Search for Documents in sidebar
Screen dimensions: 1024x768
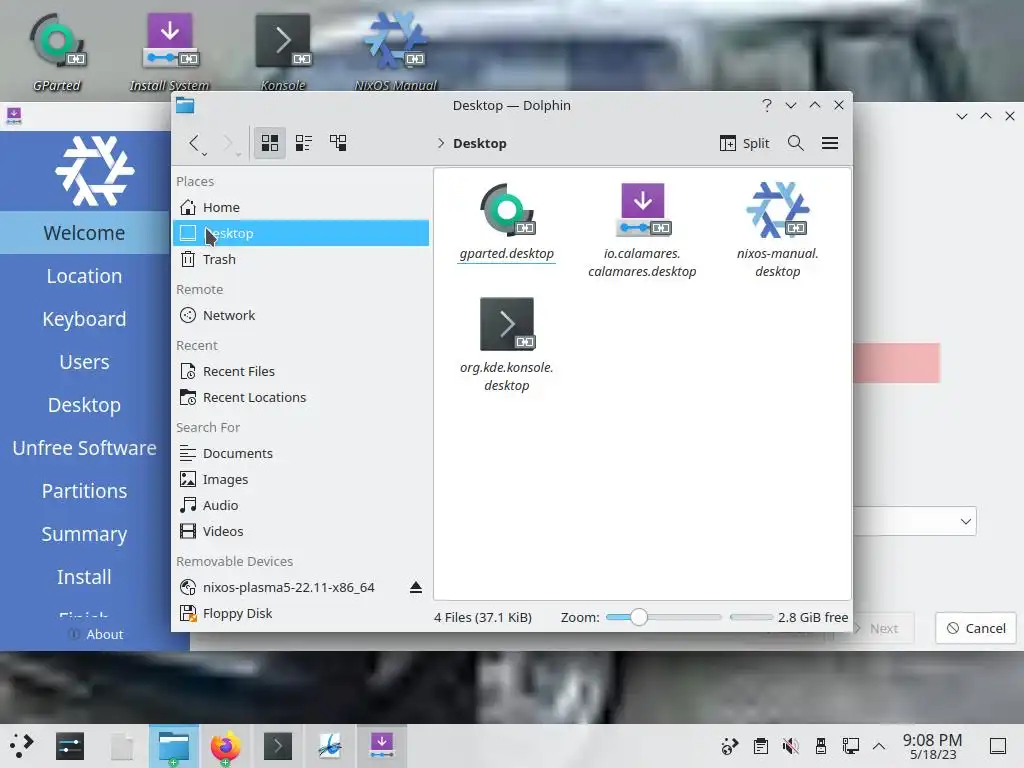click(301, 453)
